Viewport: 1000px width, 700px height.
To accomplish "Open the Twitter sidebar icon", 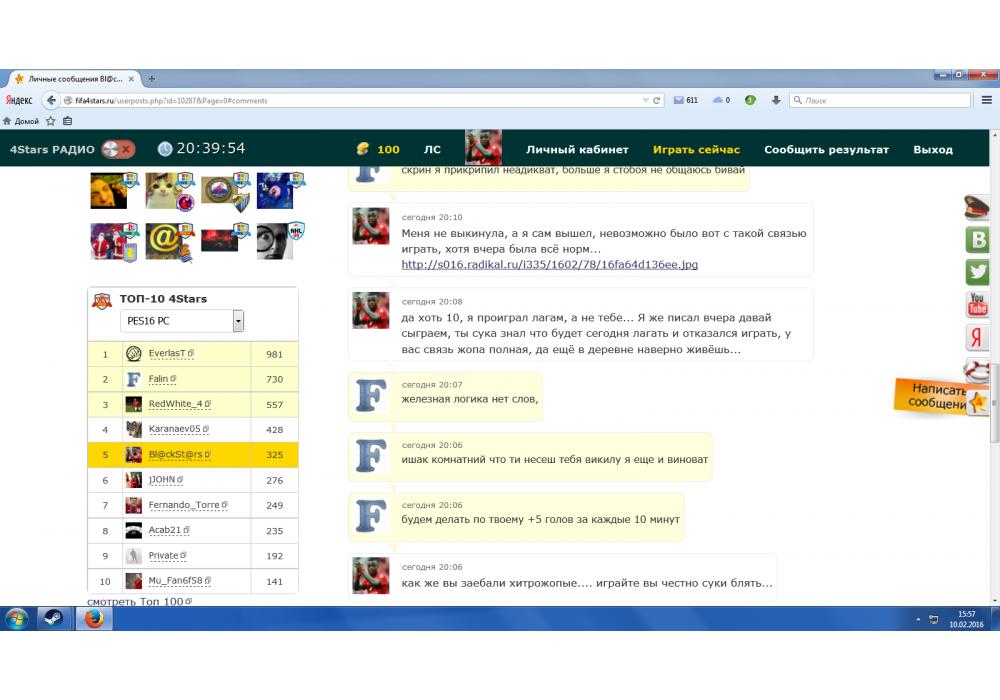I will point(977,272).
